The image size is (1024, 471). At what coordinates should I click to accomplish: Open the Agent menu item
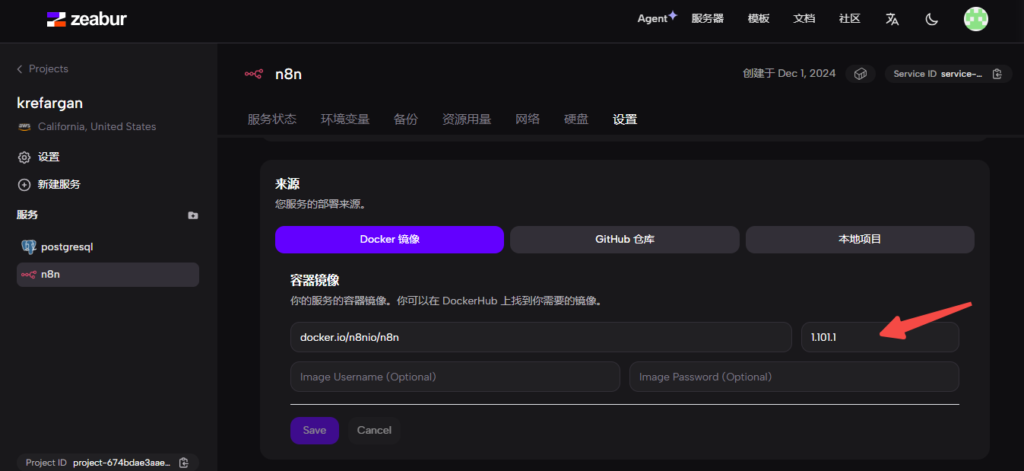click(657, 18)
